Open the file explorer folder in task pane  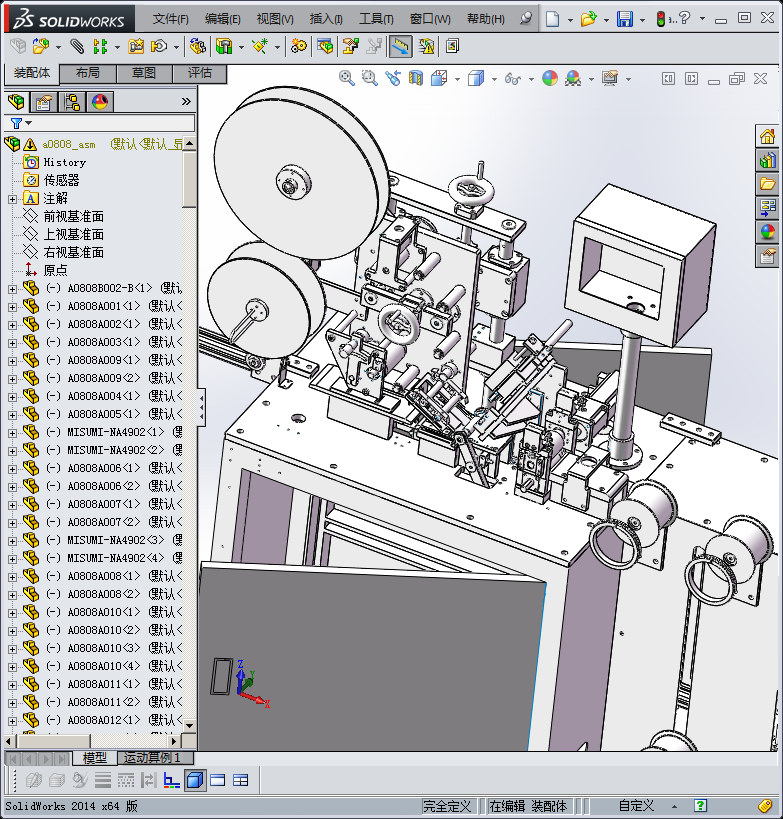(x=767, y=184)
